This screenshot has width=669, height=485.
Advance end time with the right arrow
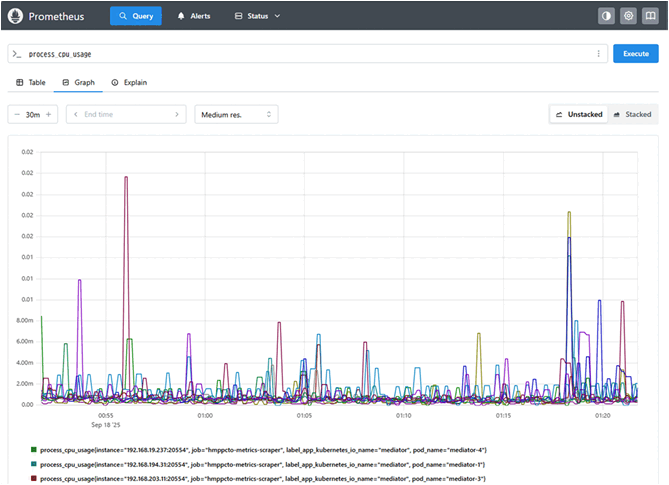pos(177,115)
